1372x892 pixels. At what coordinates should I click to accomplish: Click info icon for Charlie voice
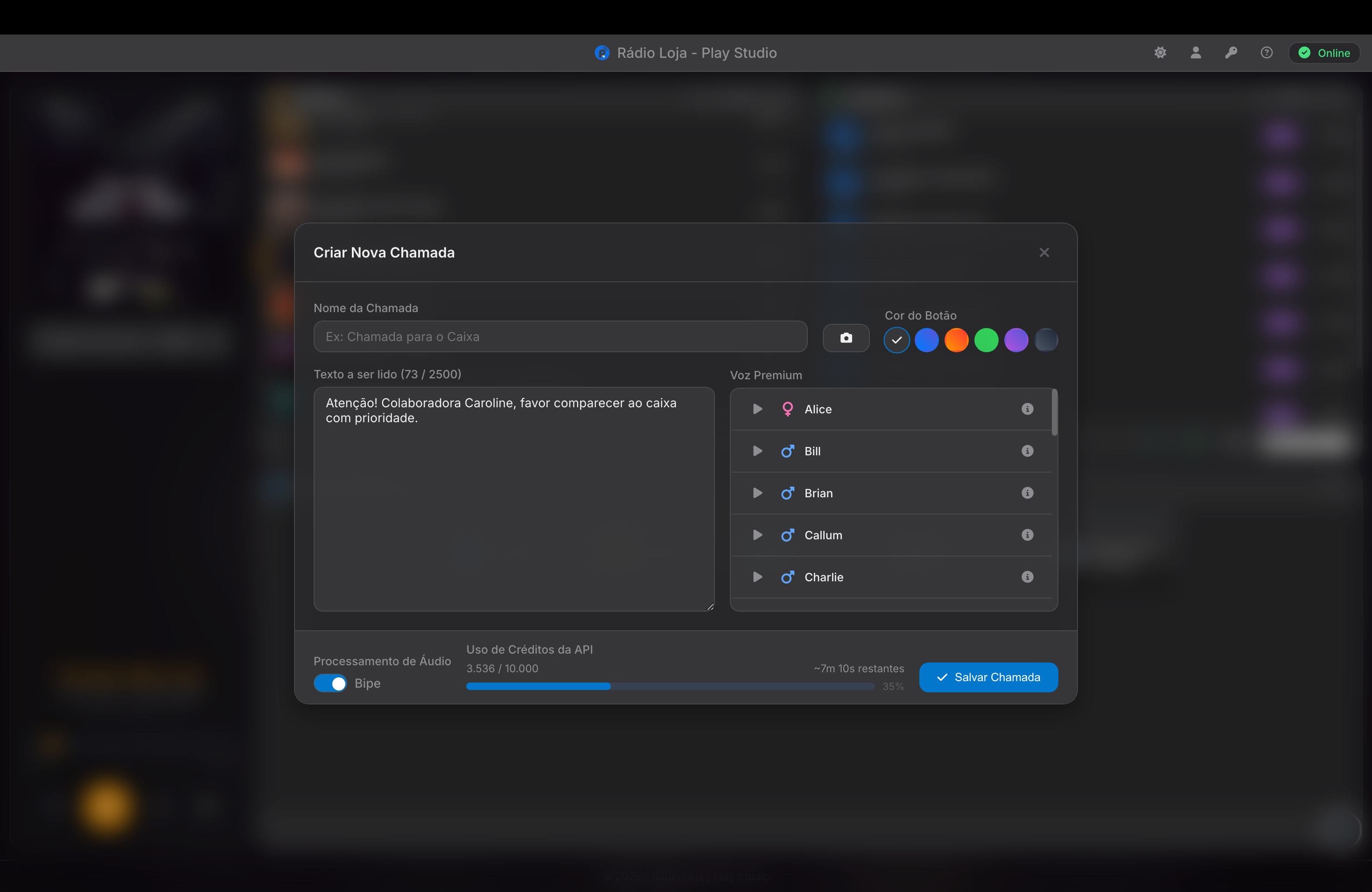click(1027, 577)
